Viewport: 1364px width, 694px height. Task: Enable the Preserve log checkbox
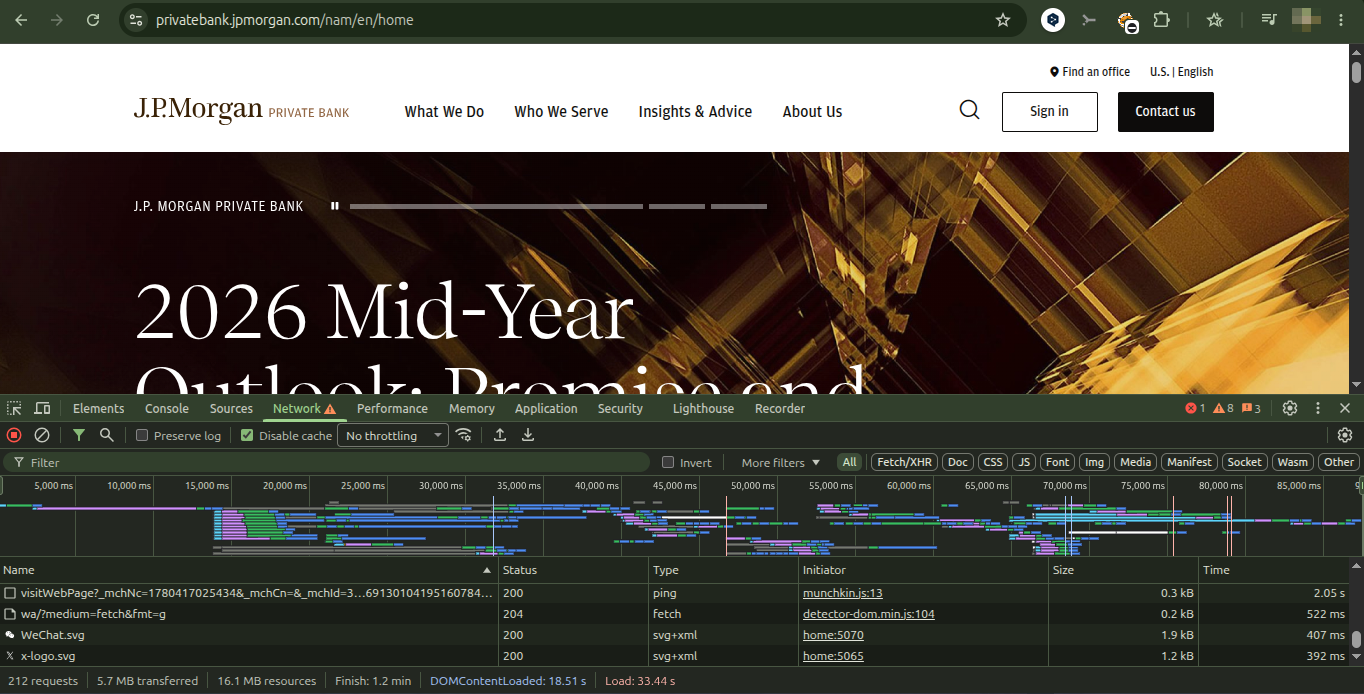coord(142,436)
